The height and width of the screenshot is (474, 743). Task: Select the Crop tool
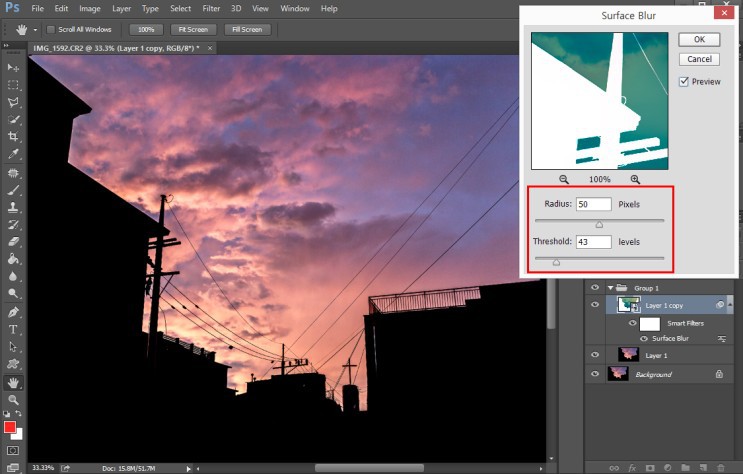[x=13, y=136]
